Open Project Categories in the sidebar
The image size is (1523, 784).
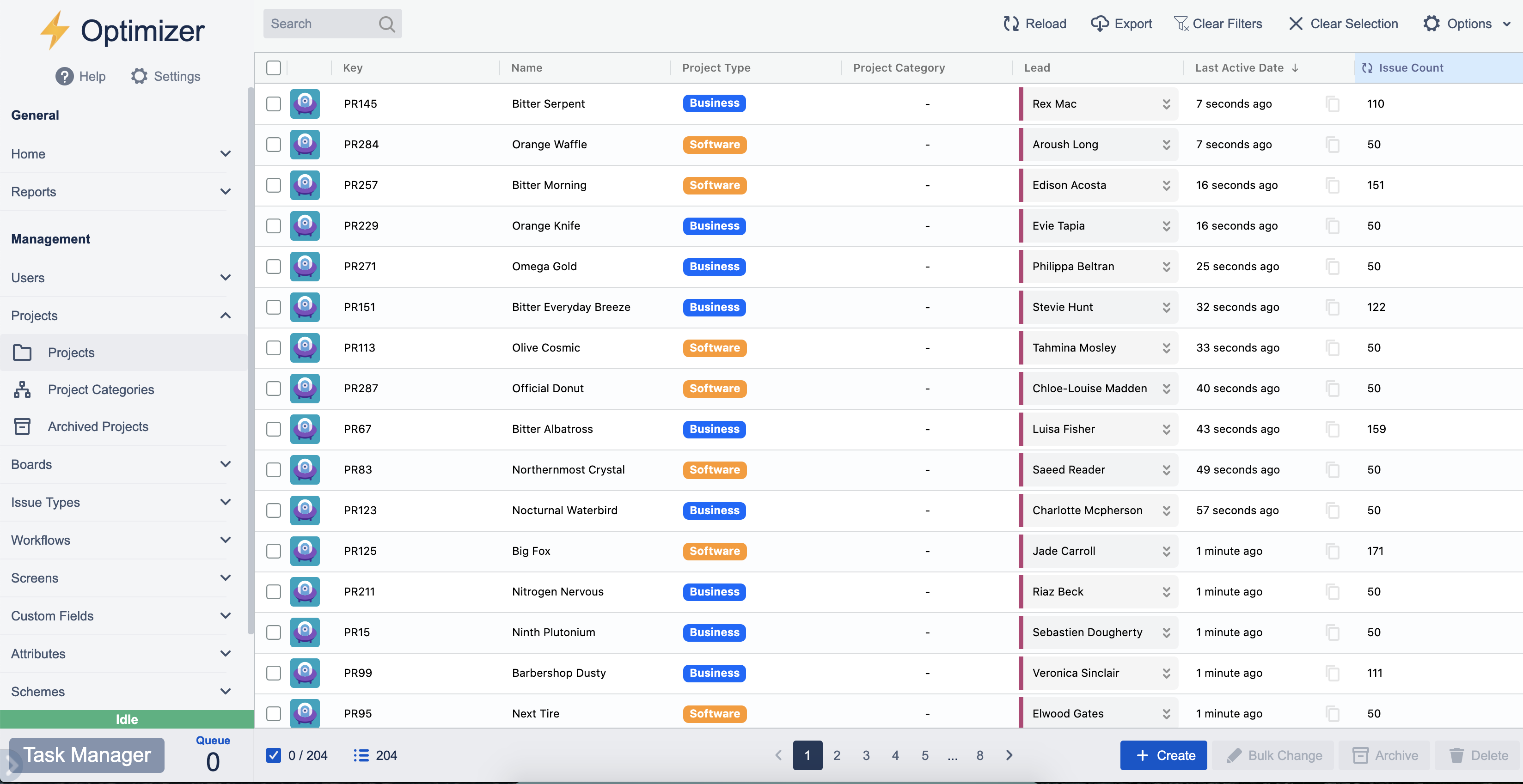[x=100, y=389]
